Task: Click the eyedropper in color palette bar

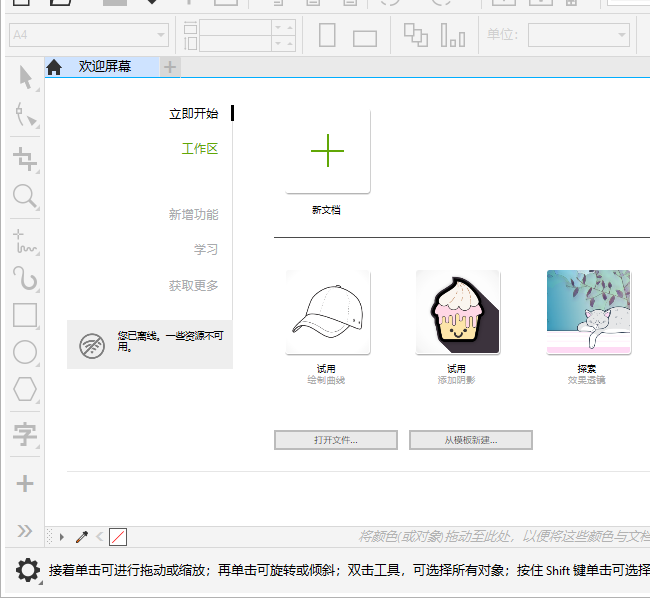Action: point(82,537)
